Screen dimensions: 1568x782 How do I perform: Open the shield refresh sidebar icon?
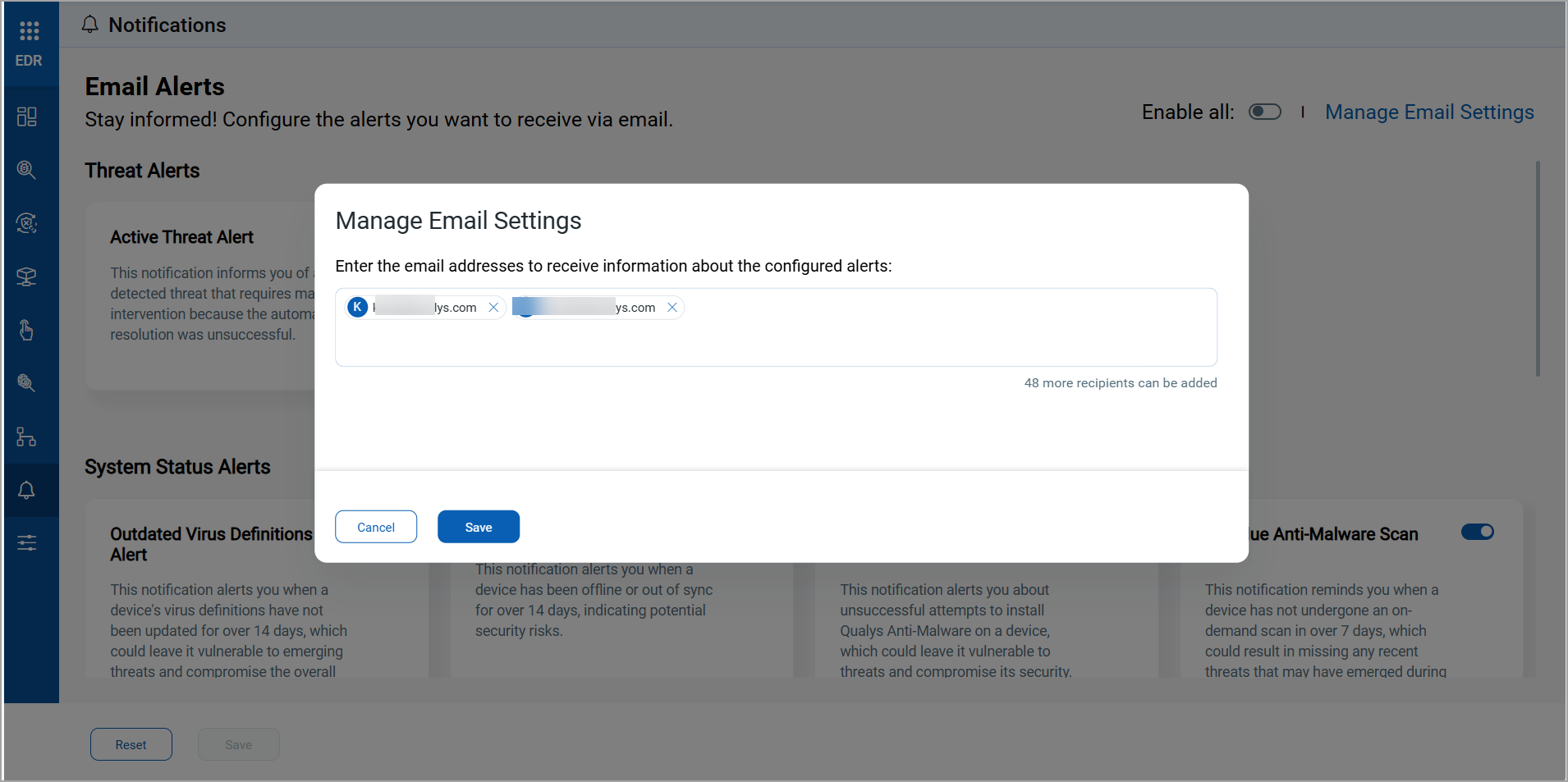[x=26, y=223]
